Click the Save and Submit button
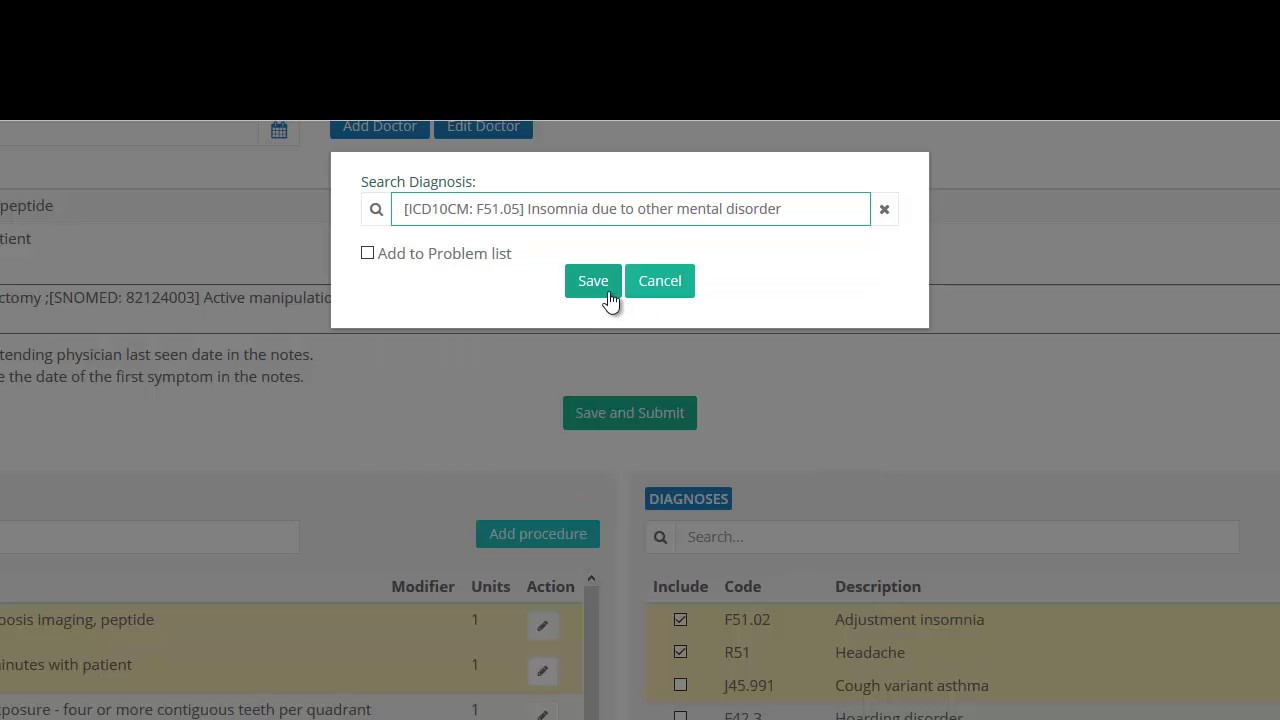The width and height of the screenshot is (1280, 720). click(x=630, y=413)
